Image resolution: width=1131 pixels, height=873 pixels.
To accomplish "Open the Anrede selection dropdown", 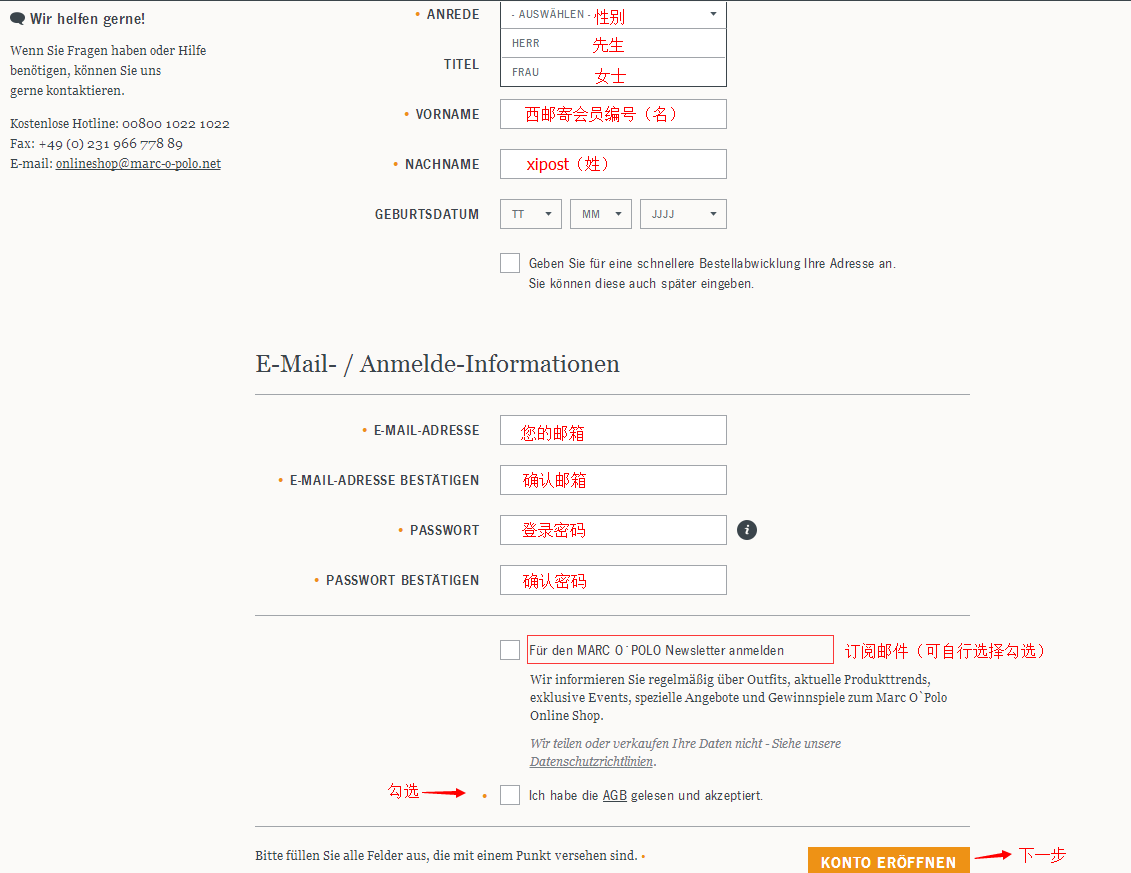I will point(613,14).
